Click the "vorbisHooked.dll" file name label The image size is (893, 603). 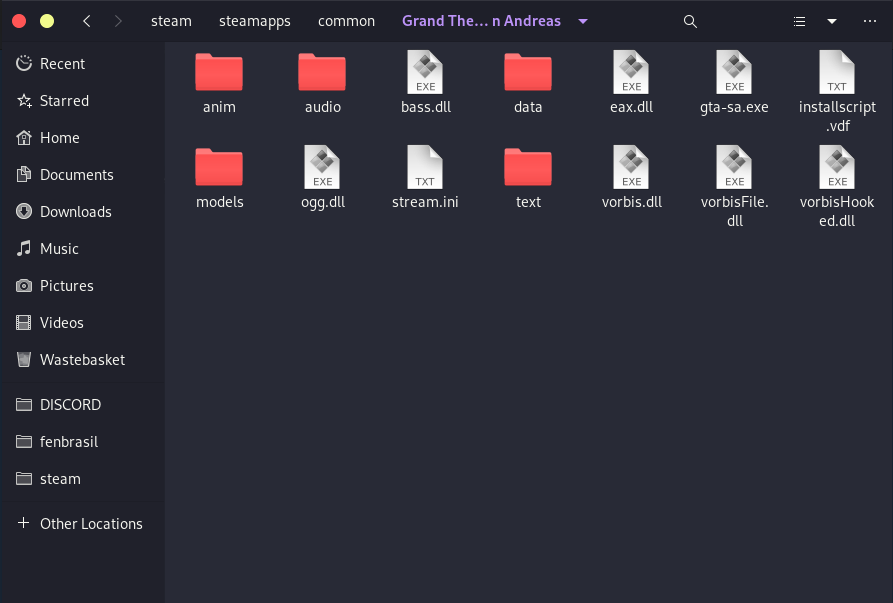coord(837,211)
